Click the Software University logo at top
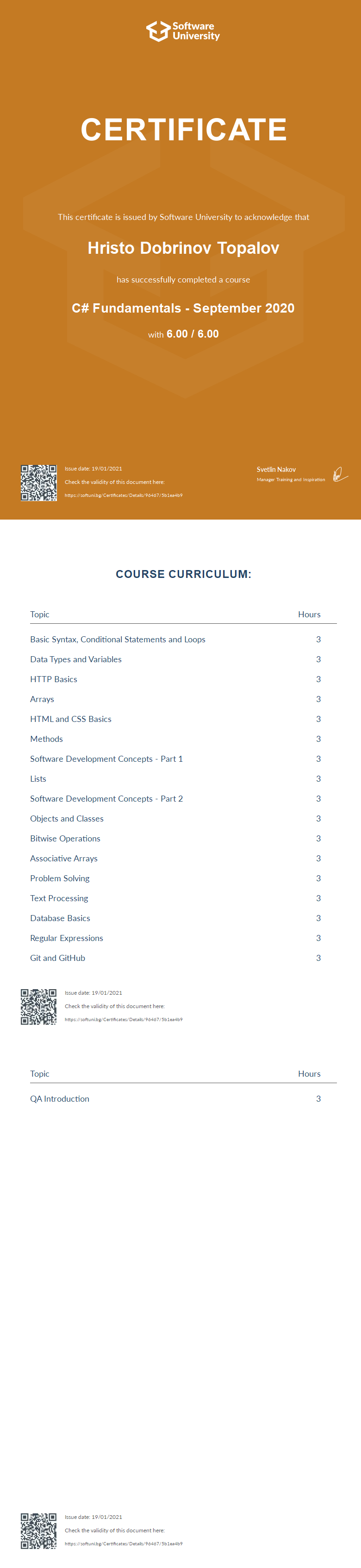Image resolution: width=361 pixels, height=1568 pixels. (183, 31)
